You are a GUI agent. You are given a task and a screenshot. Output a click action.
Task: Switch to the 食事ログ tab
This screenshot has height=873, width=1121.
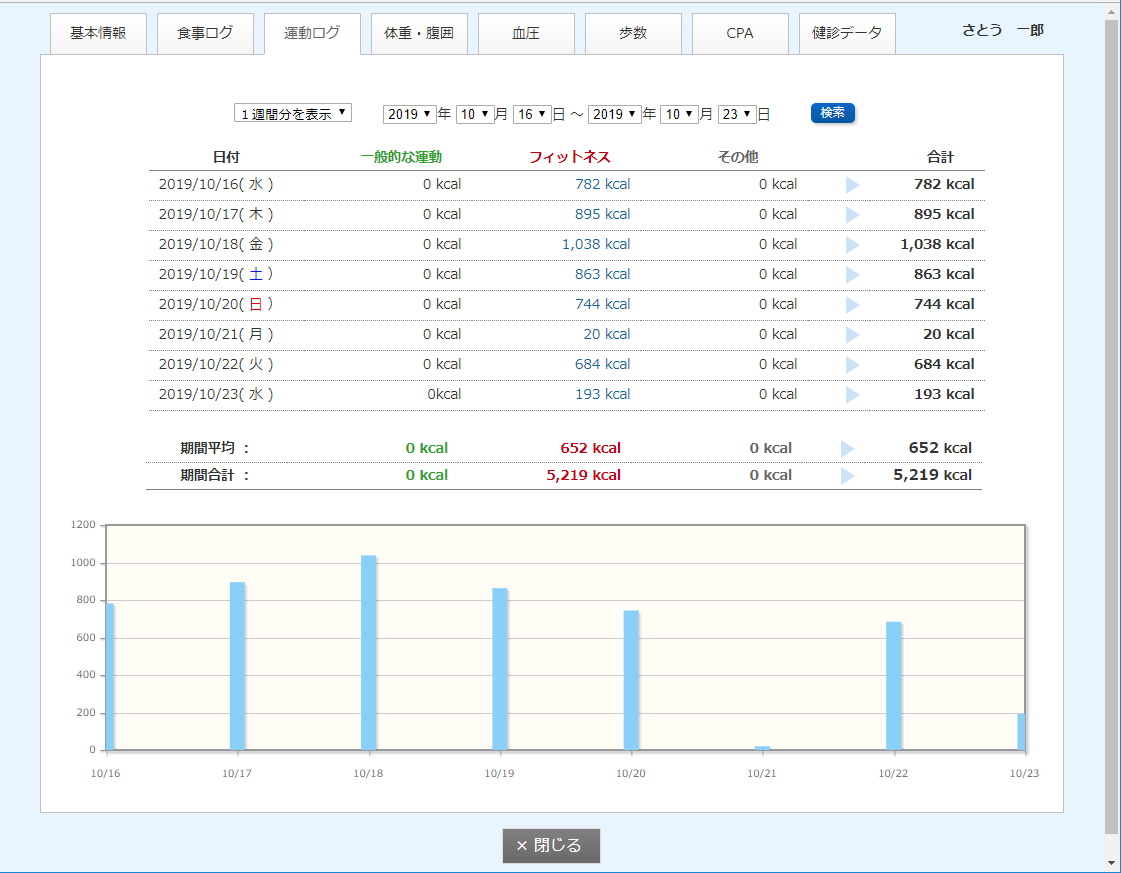coord(205,33)
